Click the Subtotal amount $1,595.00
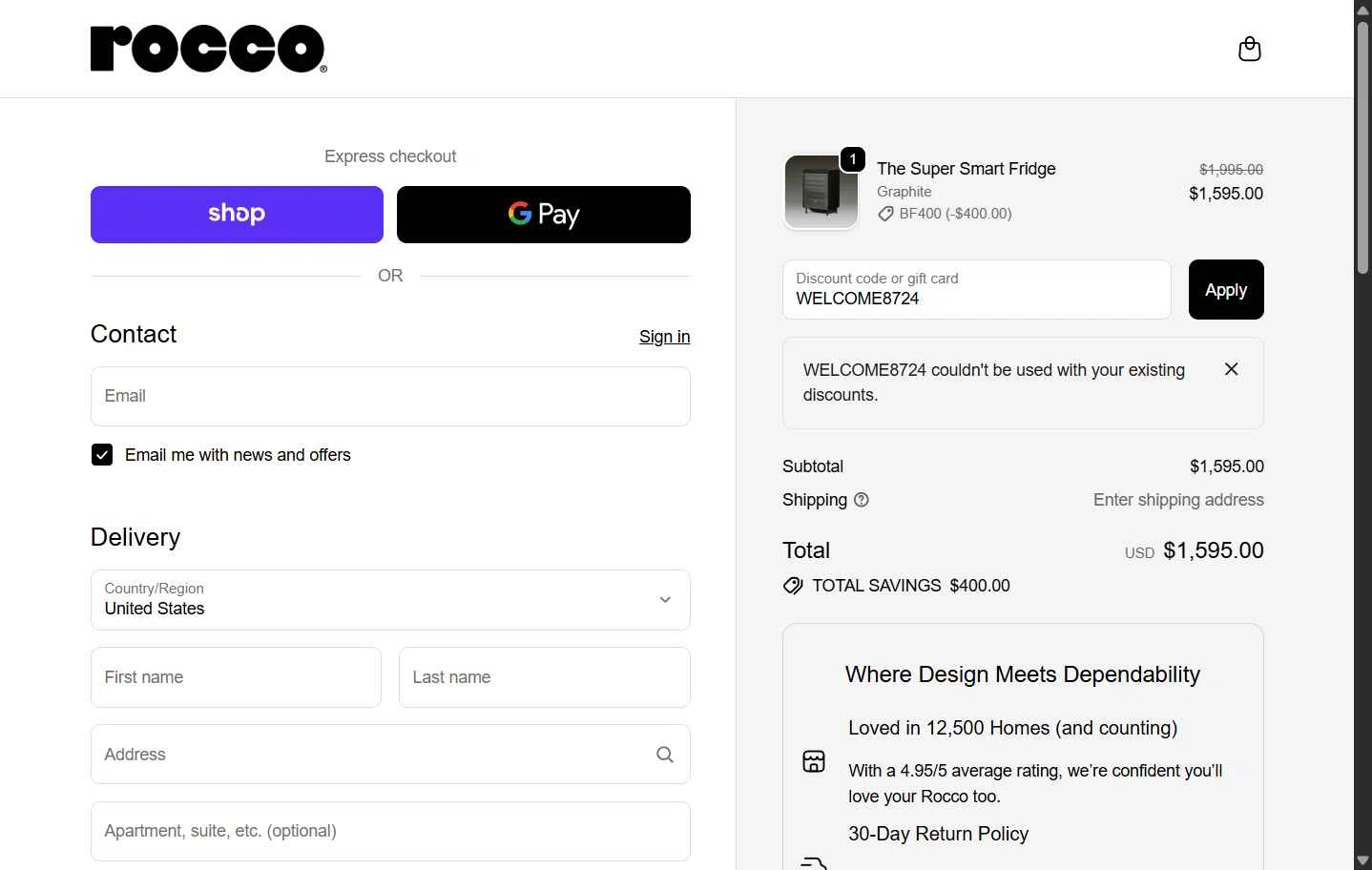Image resolution: width=1372 pixels, height=870 pixels. point(1227,466)
